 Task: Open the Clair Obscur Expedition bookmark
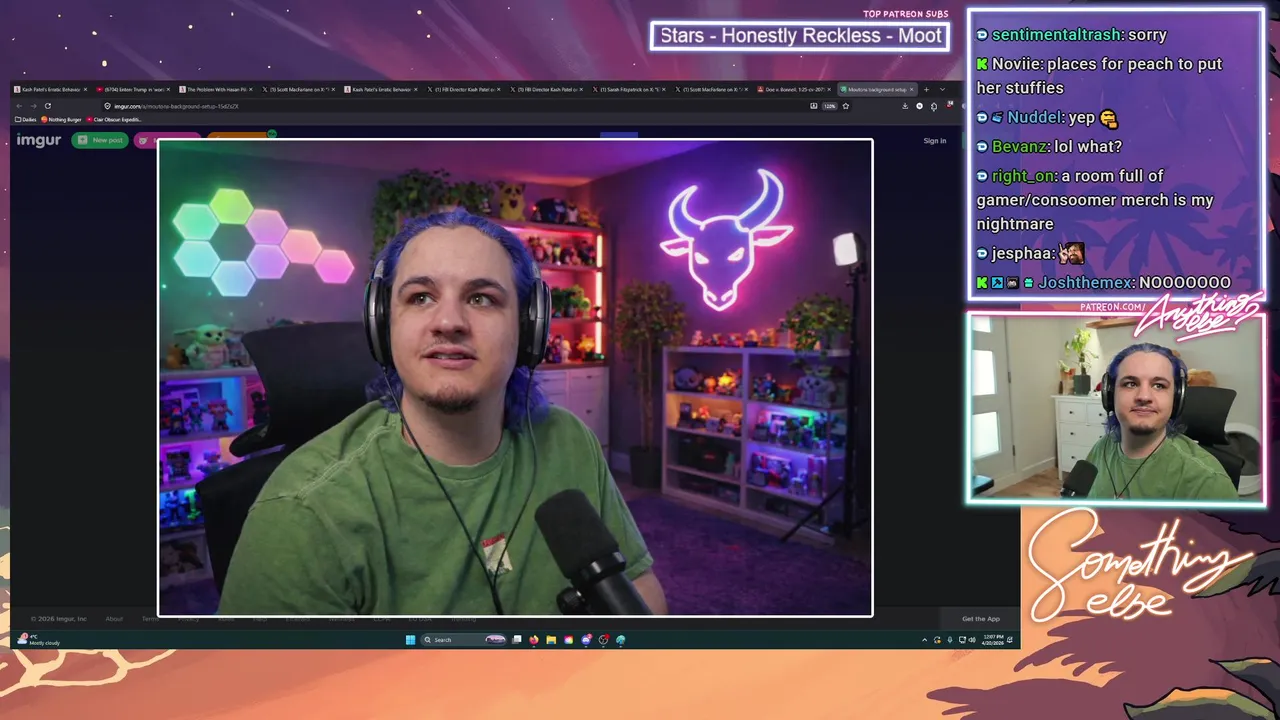click(112, 119)
